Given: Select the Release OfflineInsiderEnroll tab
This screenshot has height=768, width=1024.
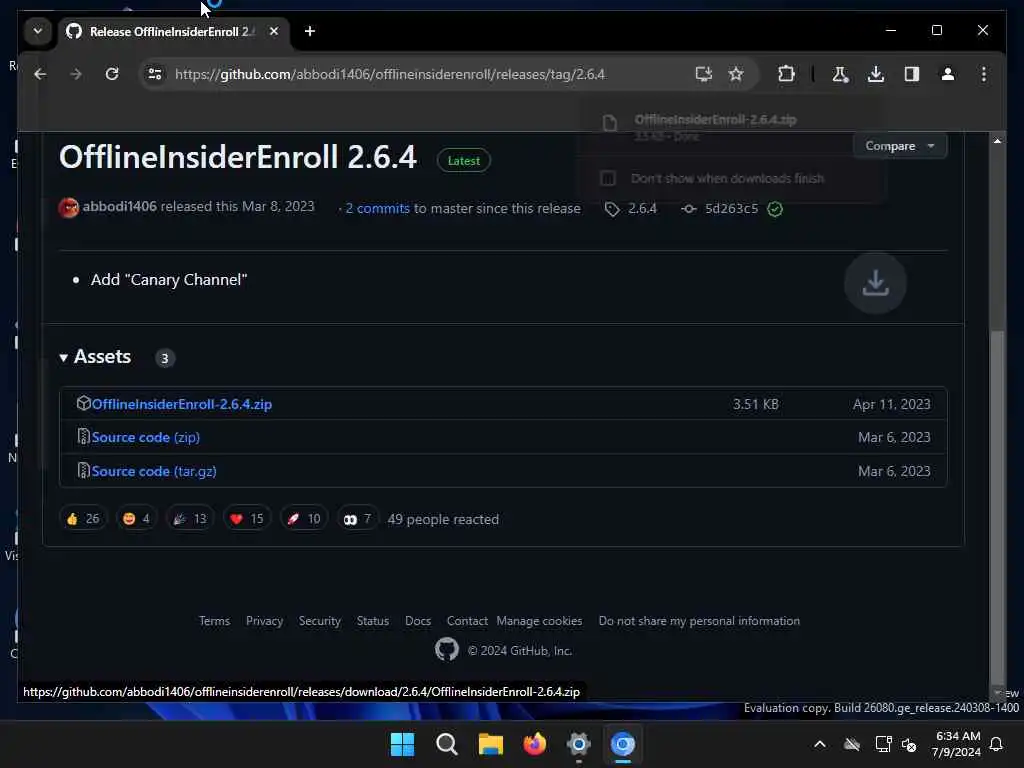Looking at the screenshot, I should (x=173, y=31).
